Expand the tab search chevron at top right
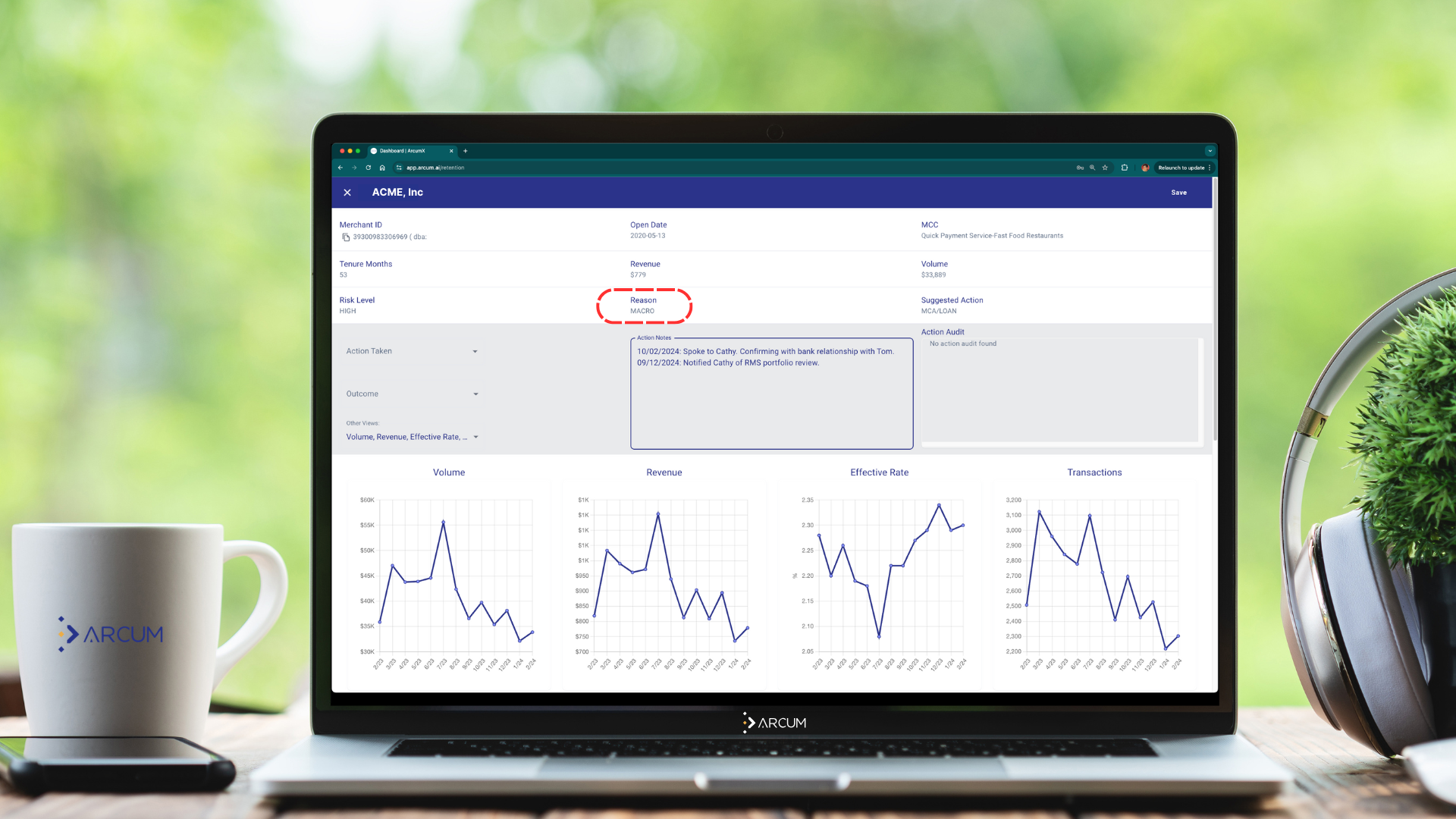This screenshot has height=819, width=1456. point(1210,151)
